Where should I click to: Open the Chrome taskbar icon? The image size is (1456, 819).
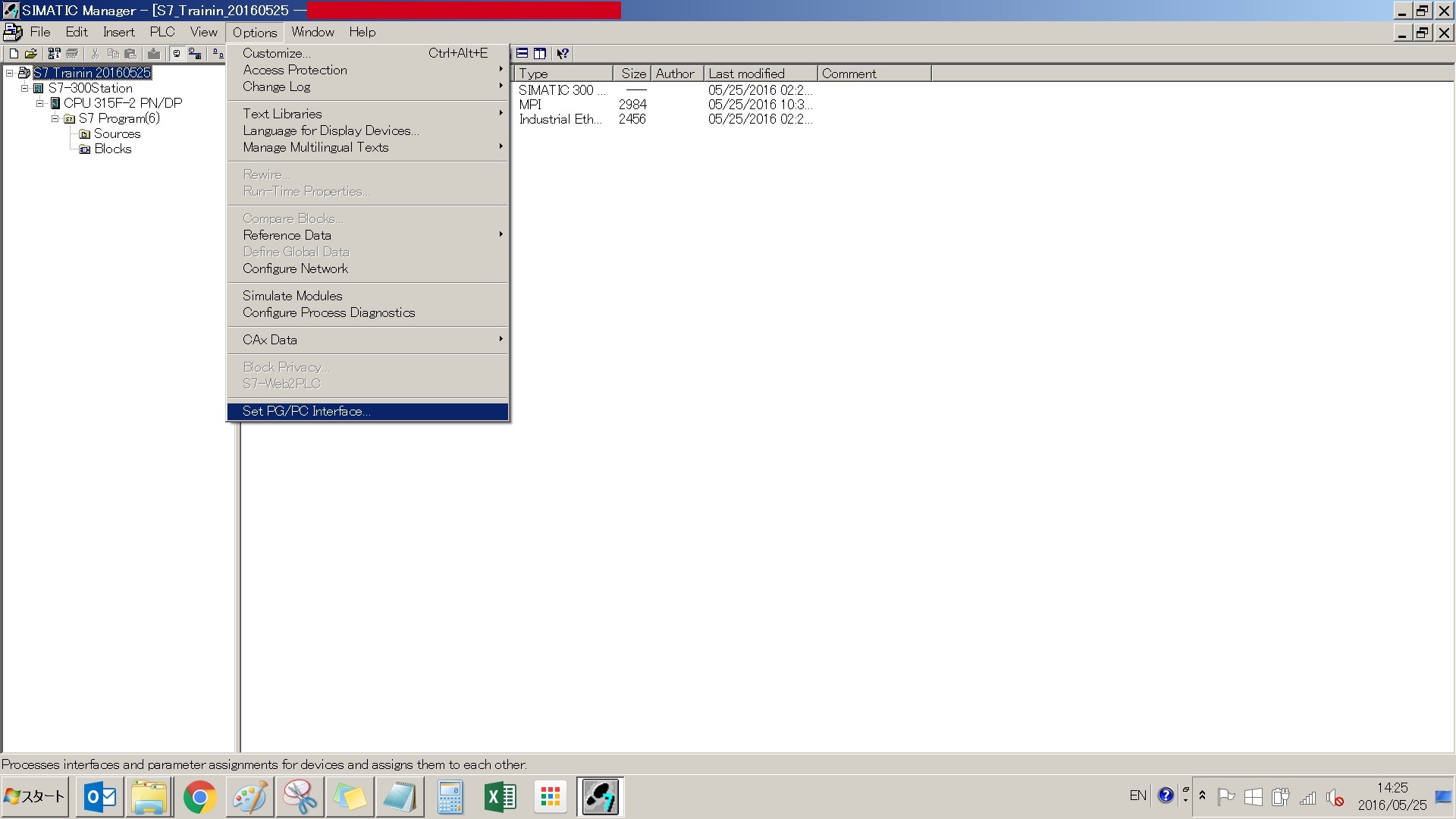(x=199, y=797)
